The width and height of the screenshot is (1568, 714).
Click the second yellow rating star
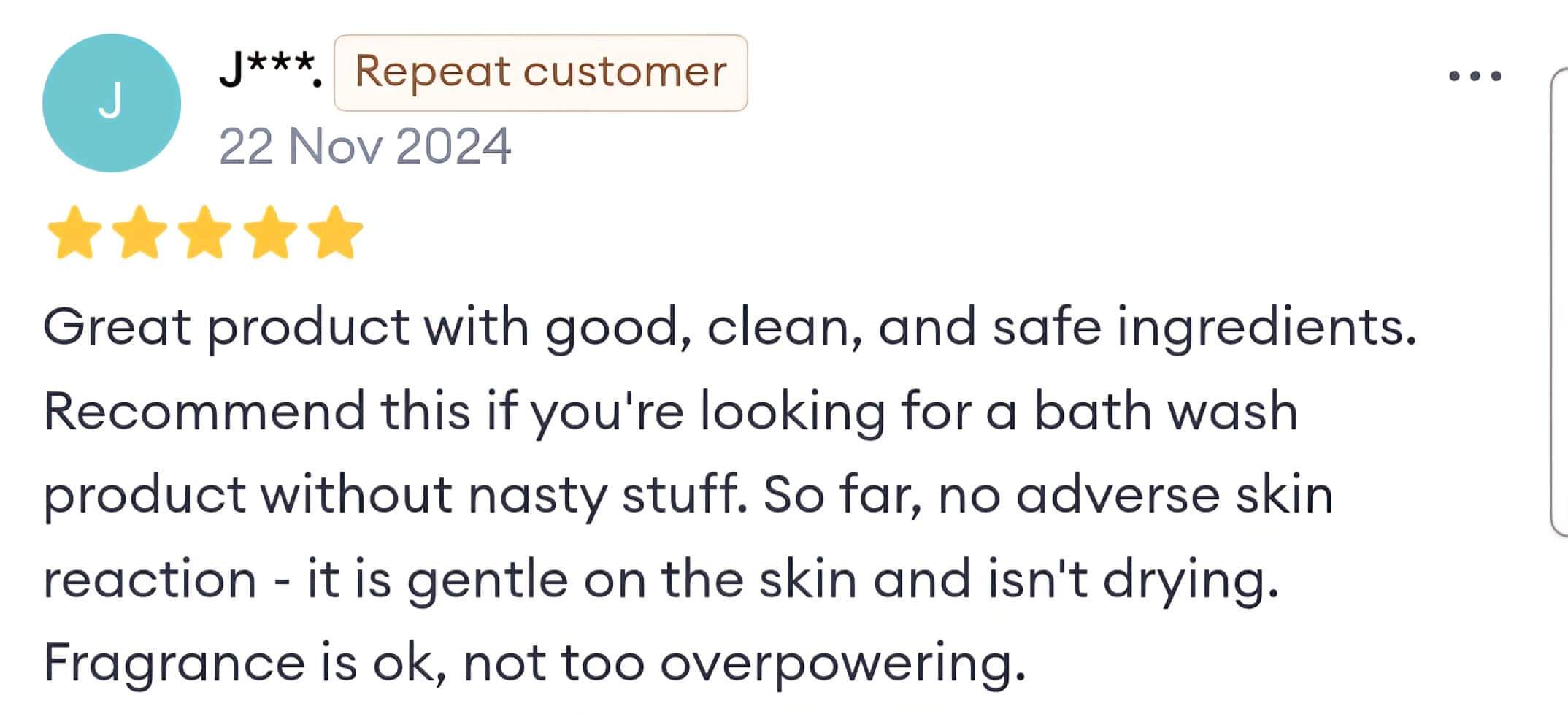click(139, 232)
